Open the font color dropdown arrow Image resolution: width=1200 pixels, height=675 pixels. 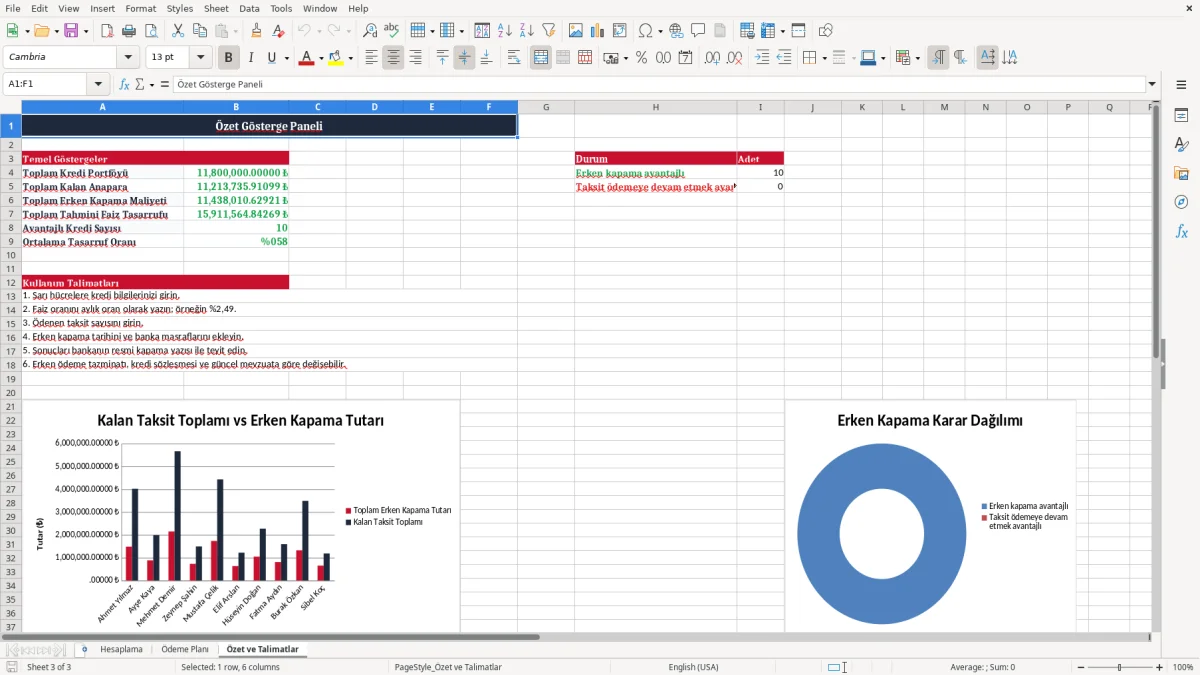point(320,58)
